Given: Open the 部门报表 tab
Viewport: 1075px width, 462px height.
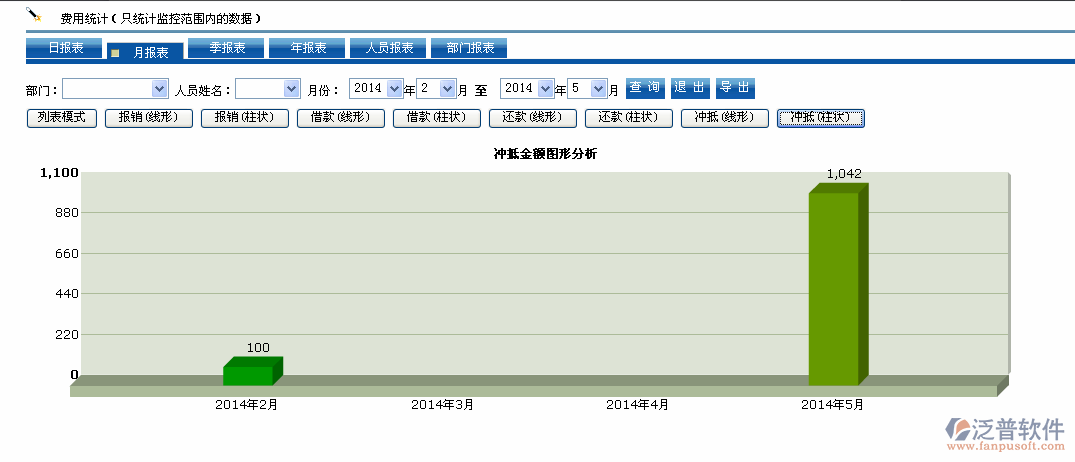Looking at the screenshot, I should [469, 48].
